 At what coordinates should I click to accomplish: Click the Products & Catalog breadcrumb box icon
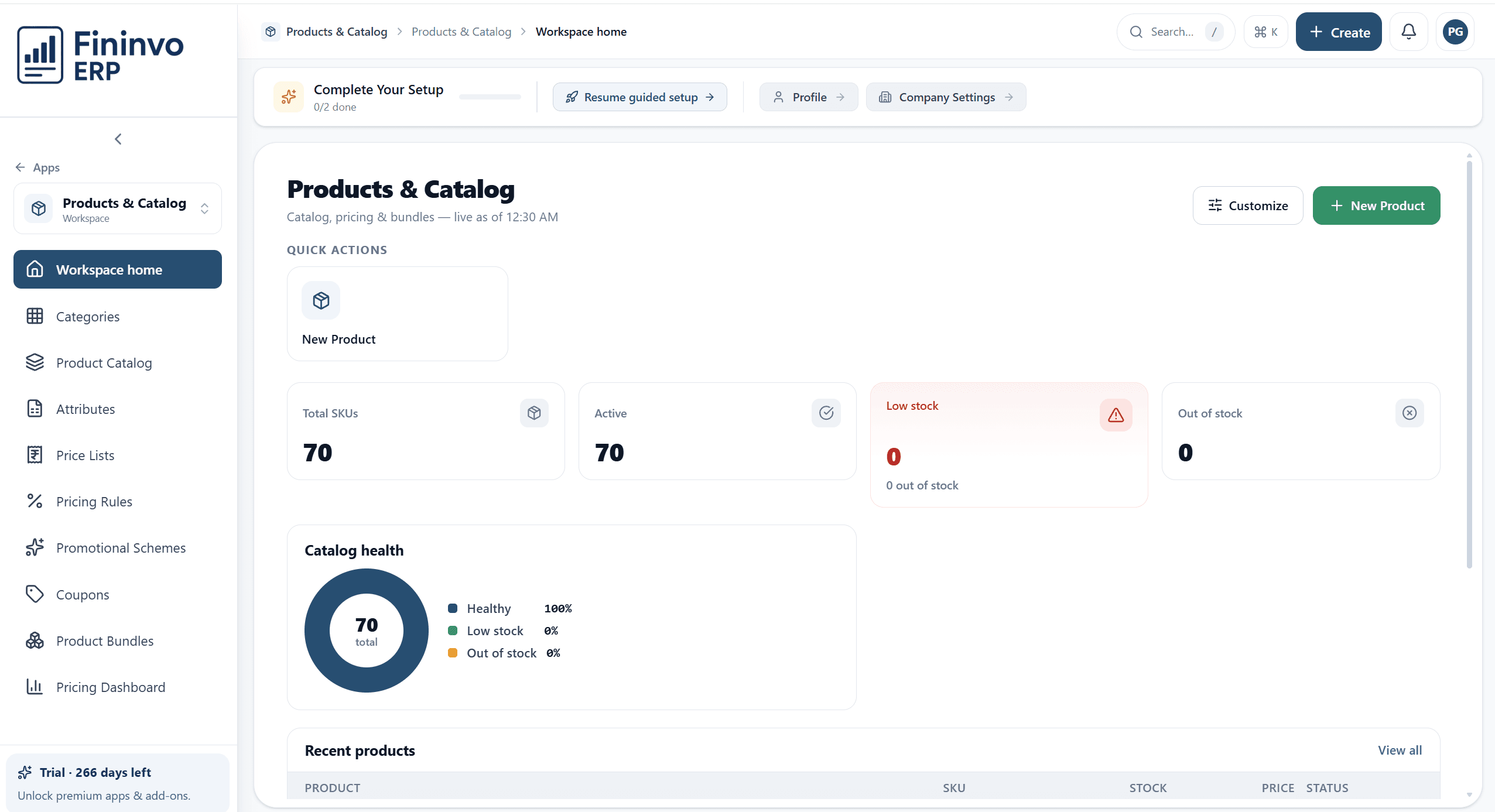point(271,32)
